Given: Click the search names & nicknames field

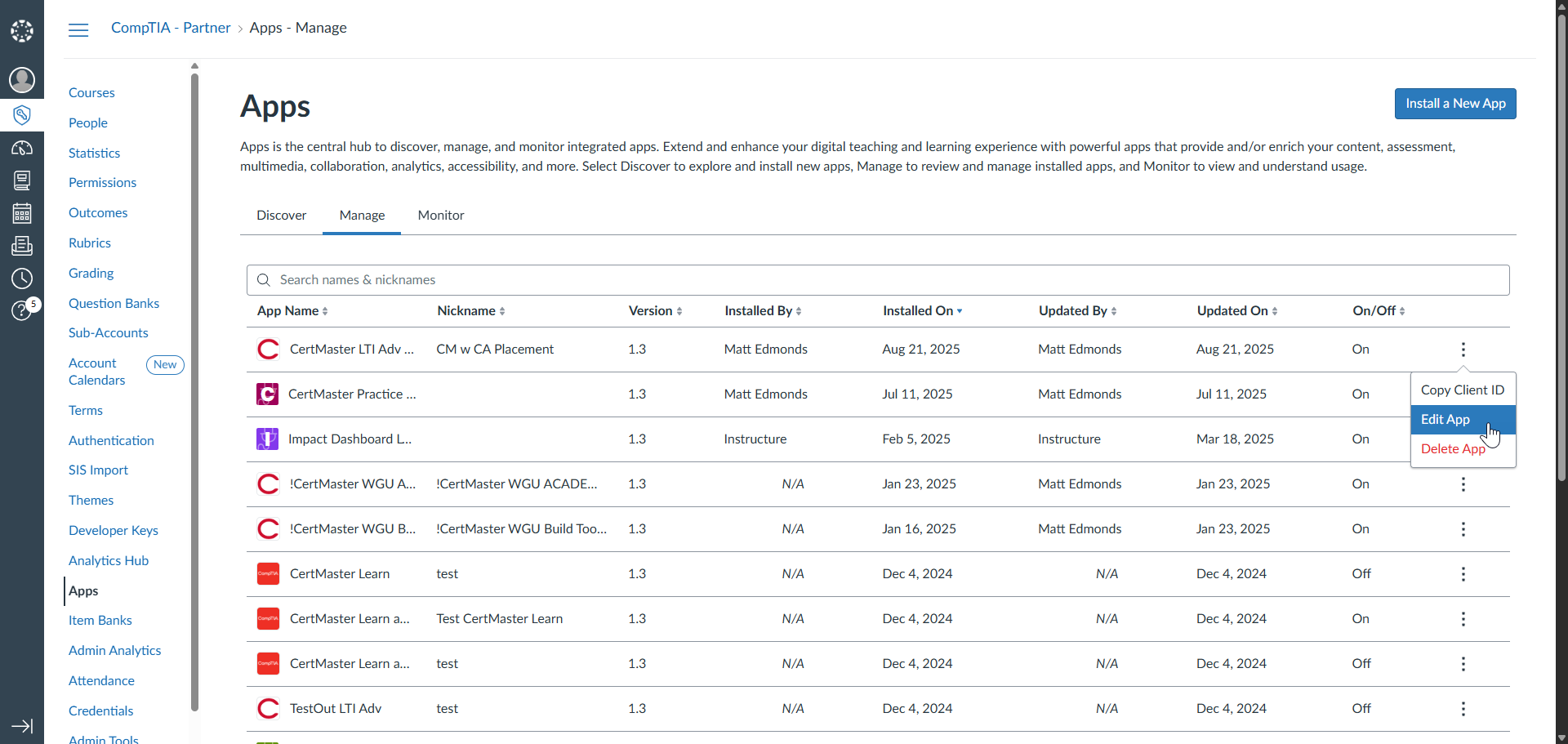Looking at the screenshot, I should (878, 280).
